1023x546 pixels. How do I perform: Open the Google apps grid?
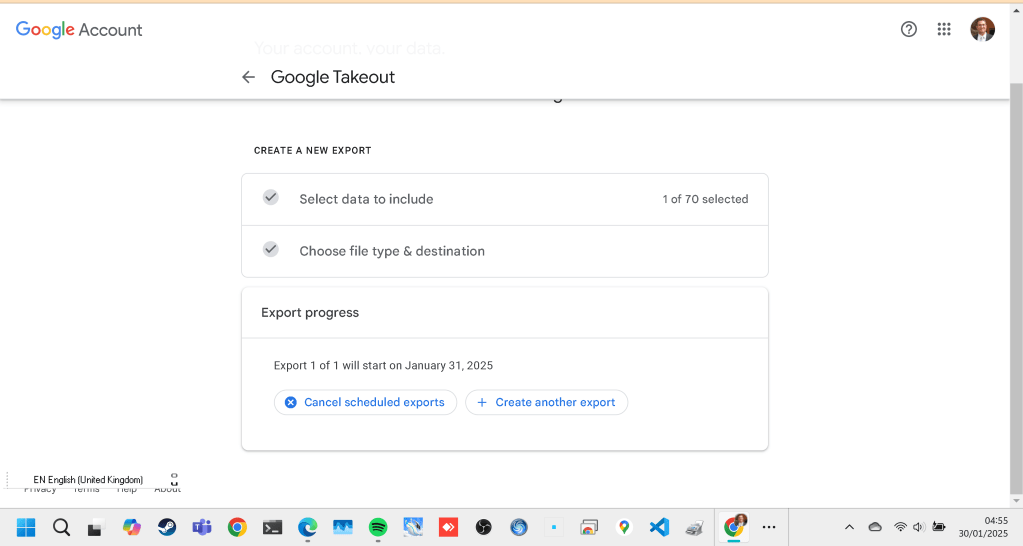(943, 29)
